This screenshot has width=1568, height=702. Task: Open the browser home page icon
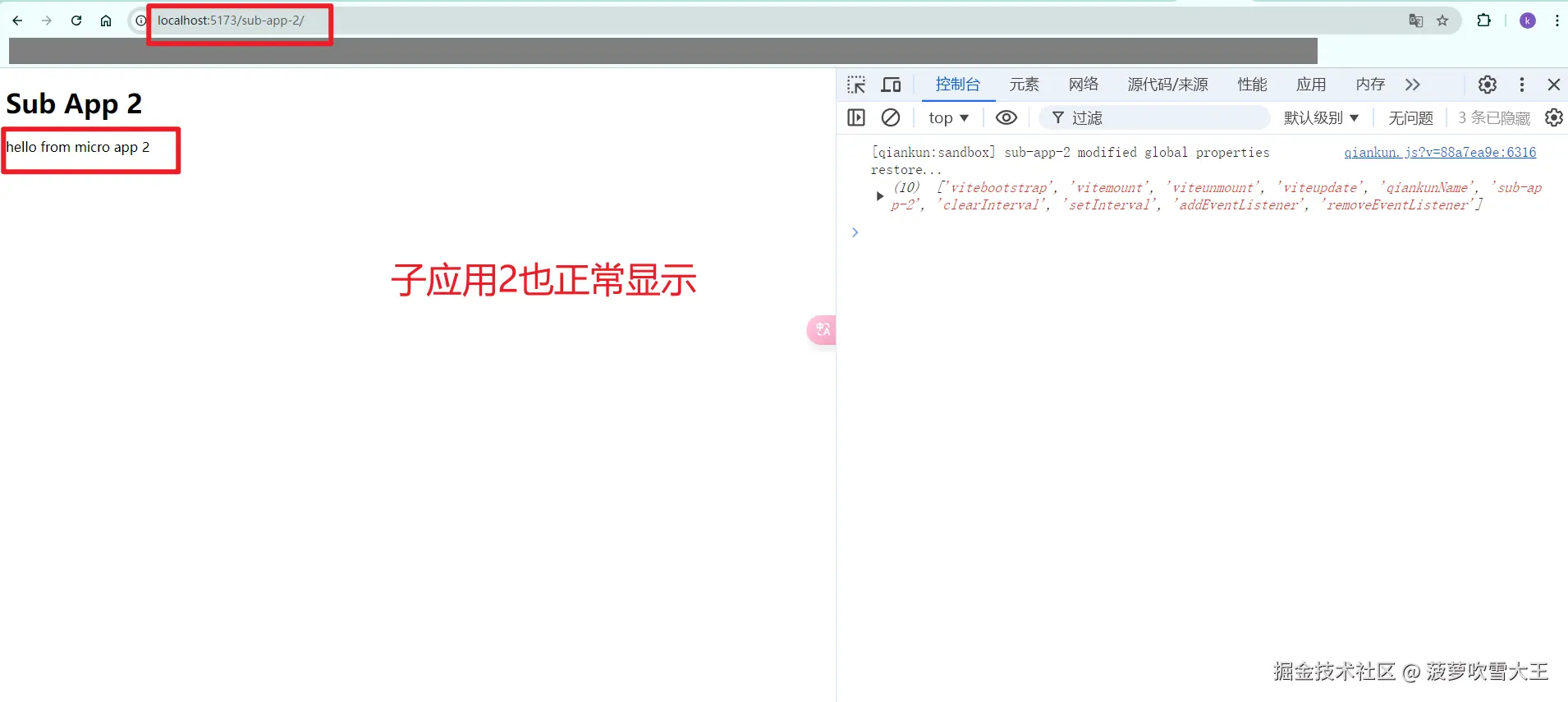pos(106,21)
